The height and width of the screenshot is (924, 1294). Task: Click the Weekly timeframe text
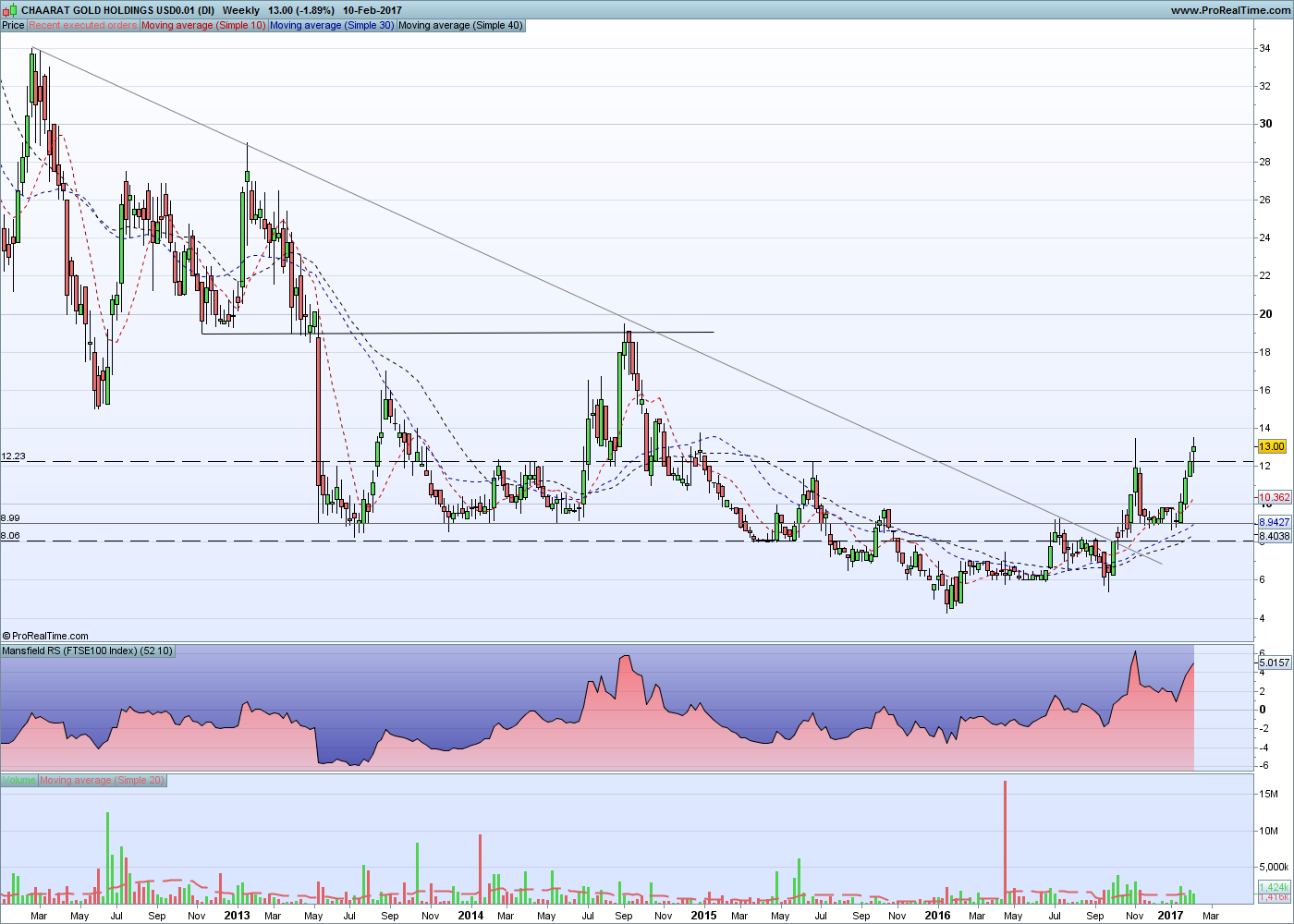(x=241, y=10)
